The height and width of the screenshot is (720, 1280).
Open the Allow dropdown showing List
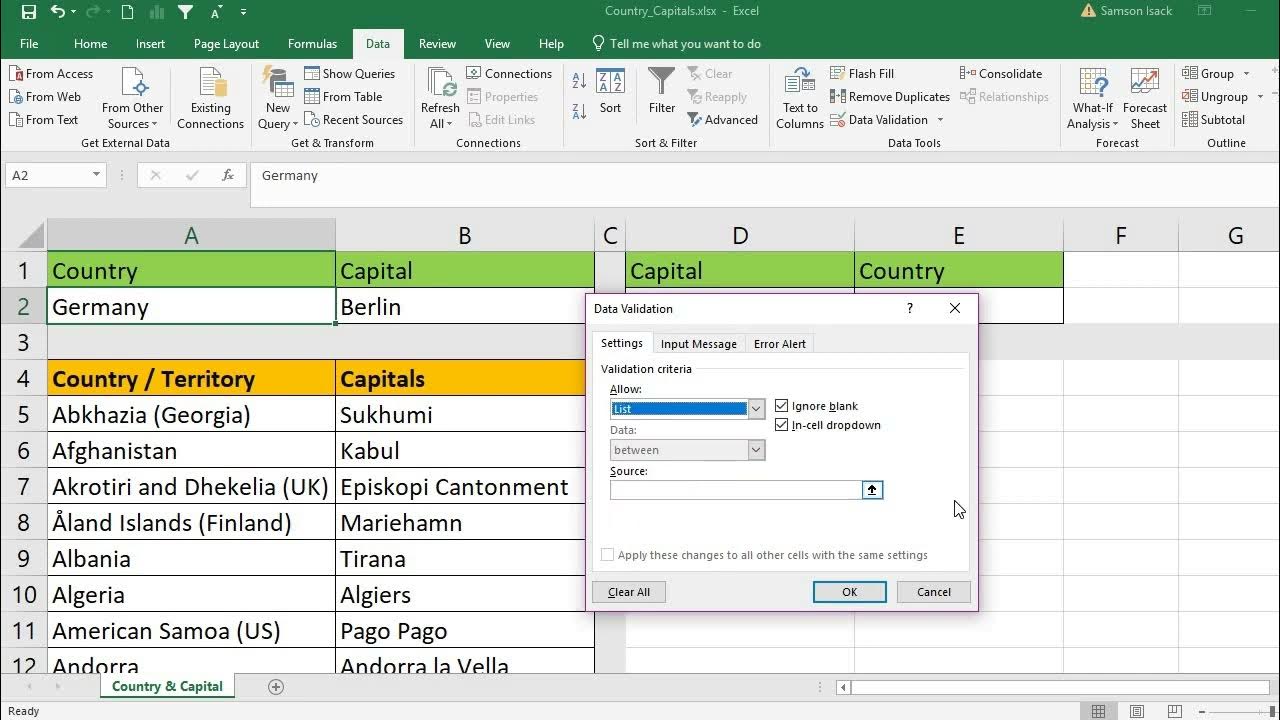click(x=756, y=409)
